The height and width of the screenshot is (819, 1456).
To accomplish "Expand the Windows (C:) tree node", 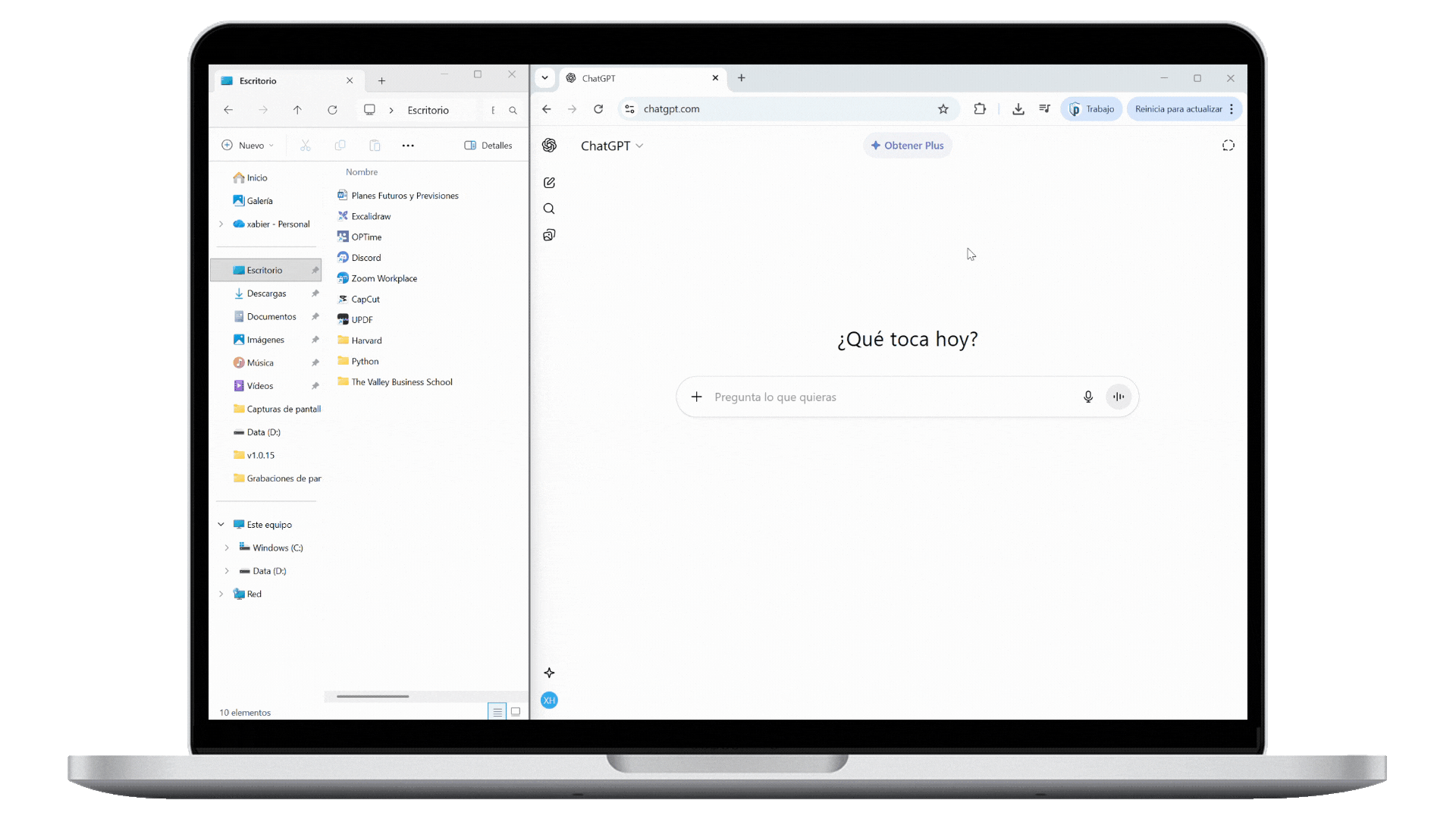I will point(227,548).
